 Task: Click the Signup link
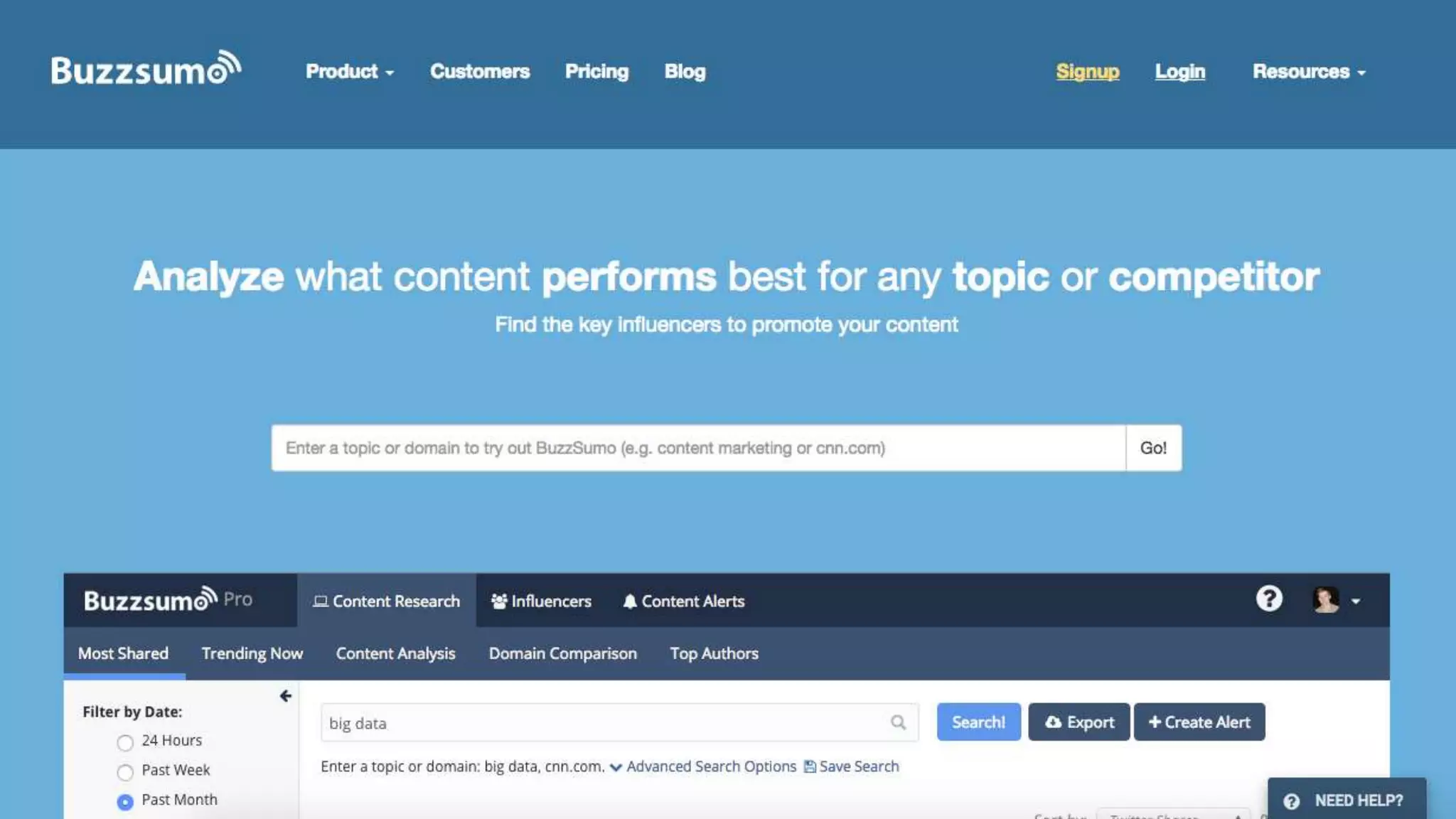click(1087, 72)
